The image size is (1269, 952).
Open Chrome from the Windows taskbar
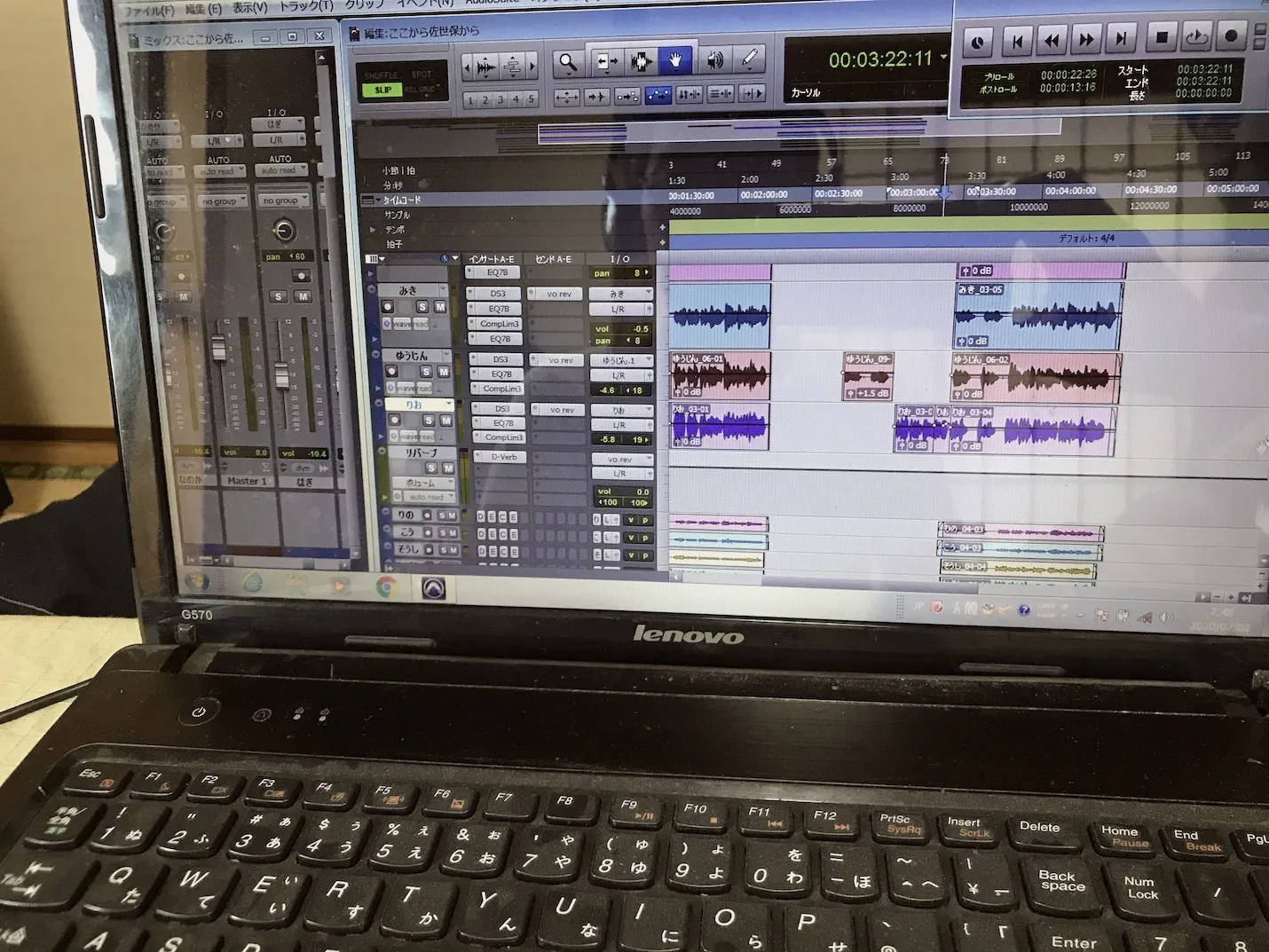pos(386,586)
